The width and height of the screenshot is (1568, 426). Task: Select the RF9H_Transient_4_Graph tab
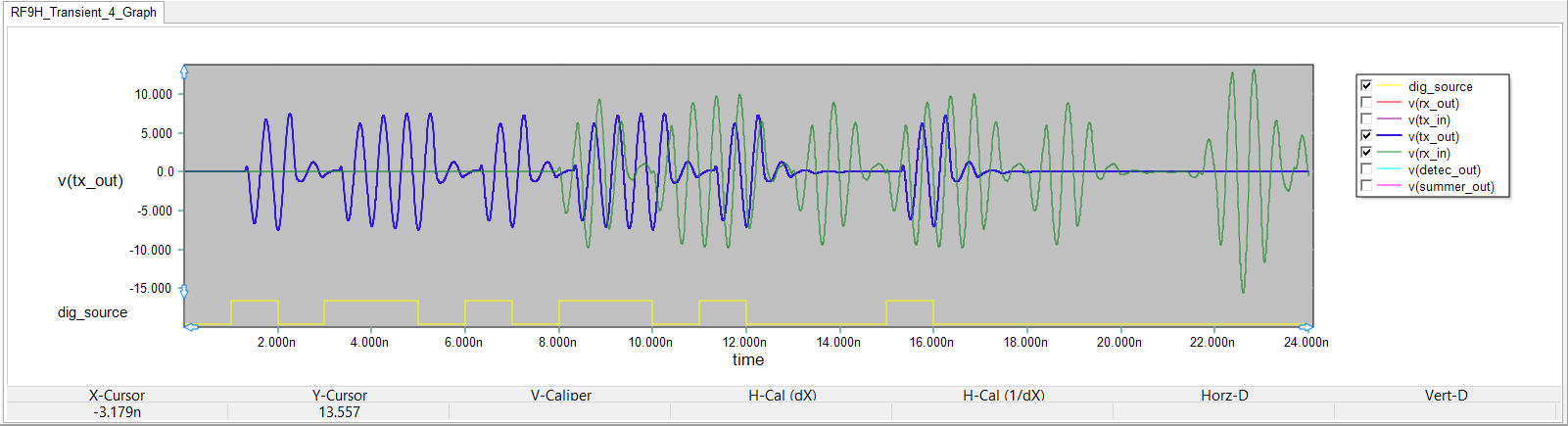click(83, 12)
